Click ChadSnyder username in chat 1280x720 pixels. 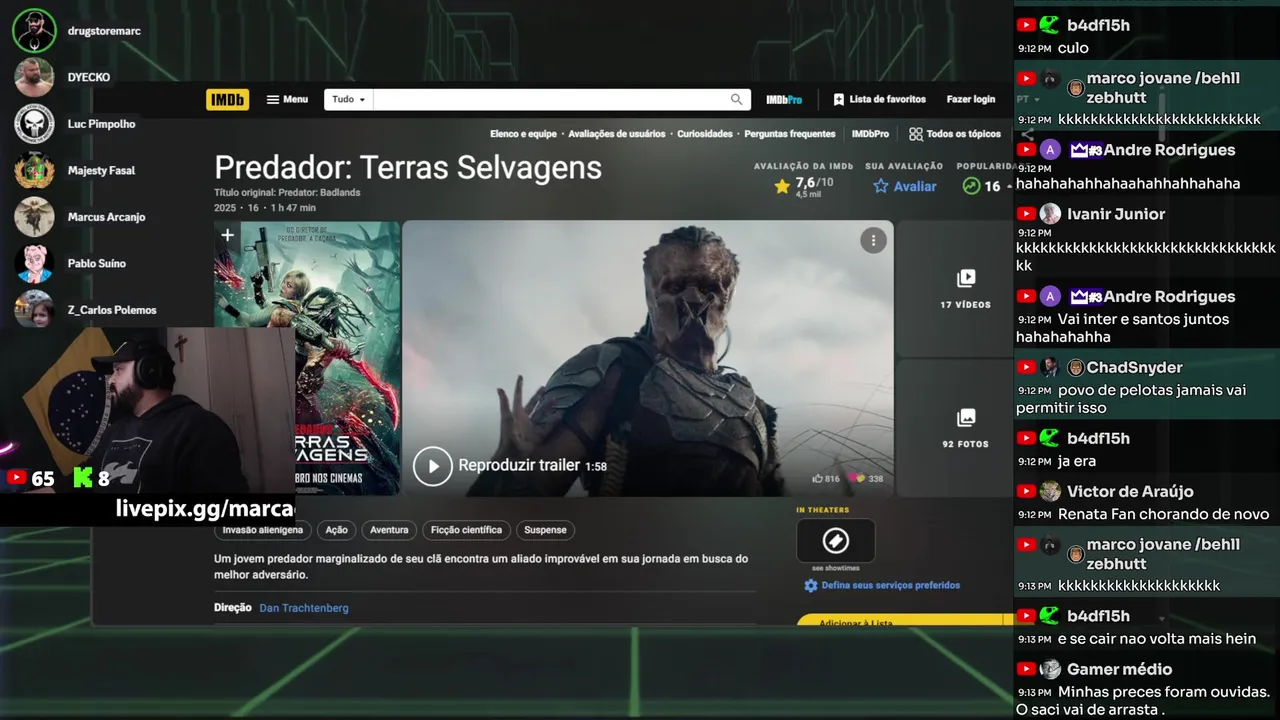[x=1134, y=368]
